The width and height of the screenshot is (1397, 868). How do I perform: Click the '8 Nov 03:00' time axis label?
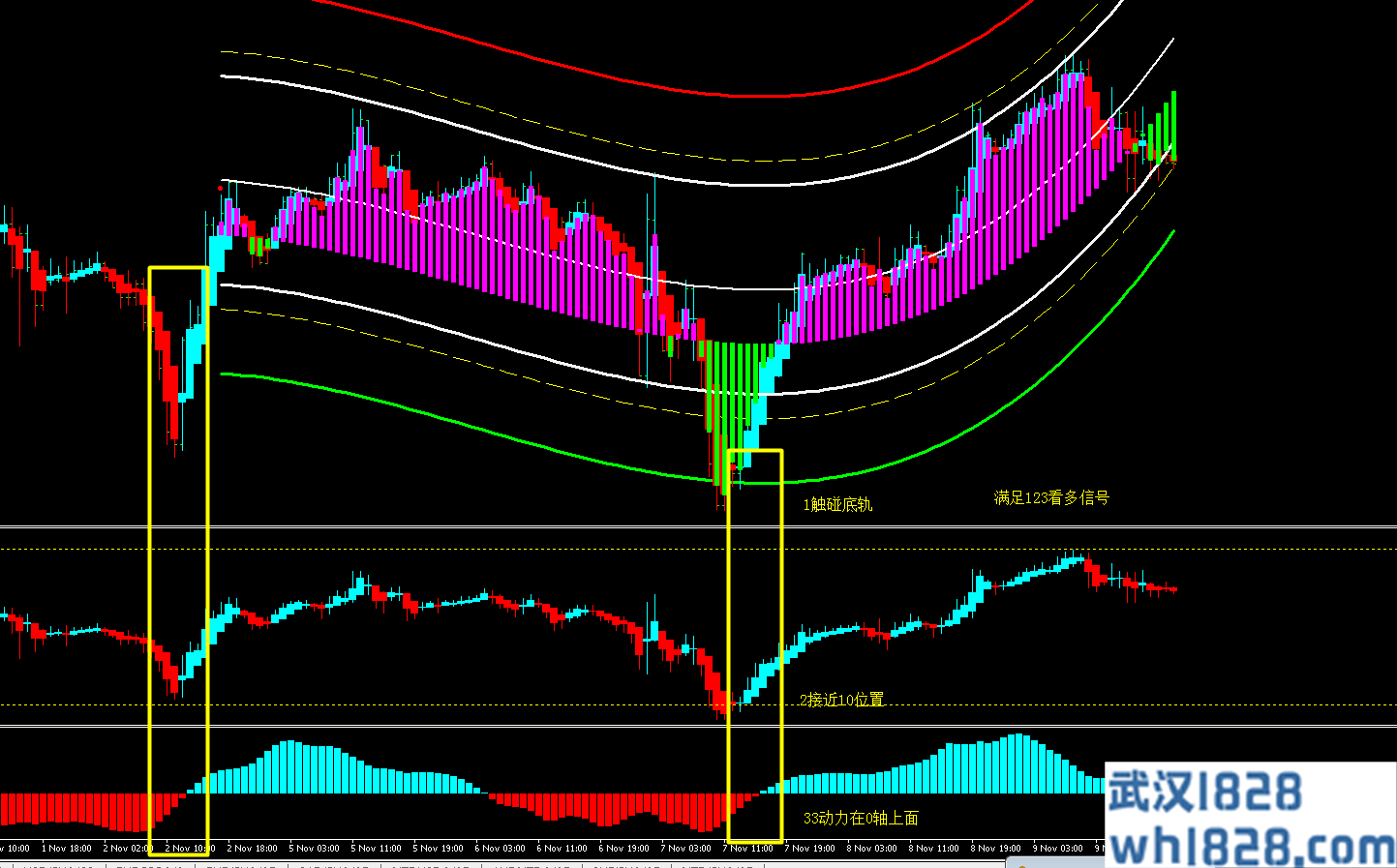[x=871, y=849]
